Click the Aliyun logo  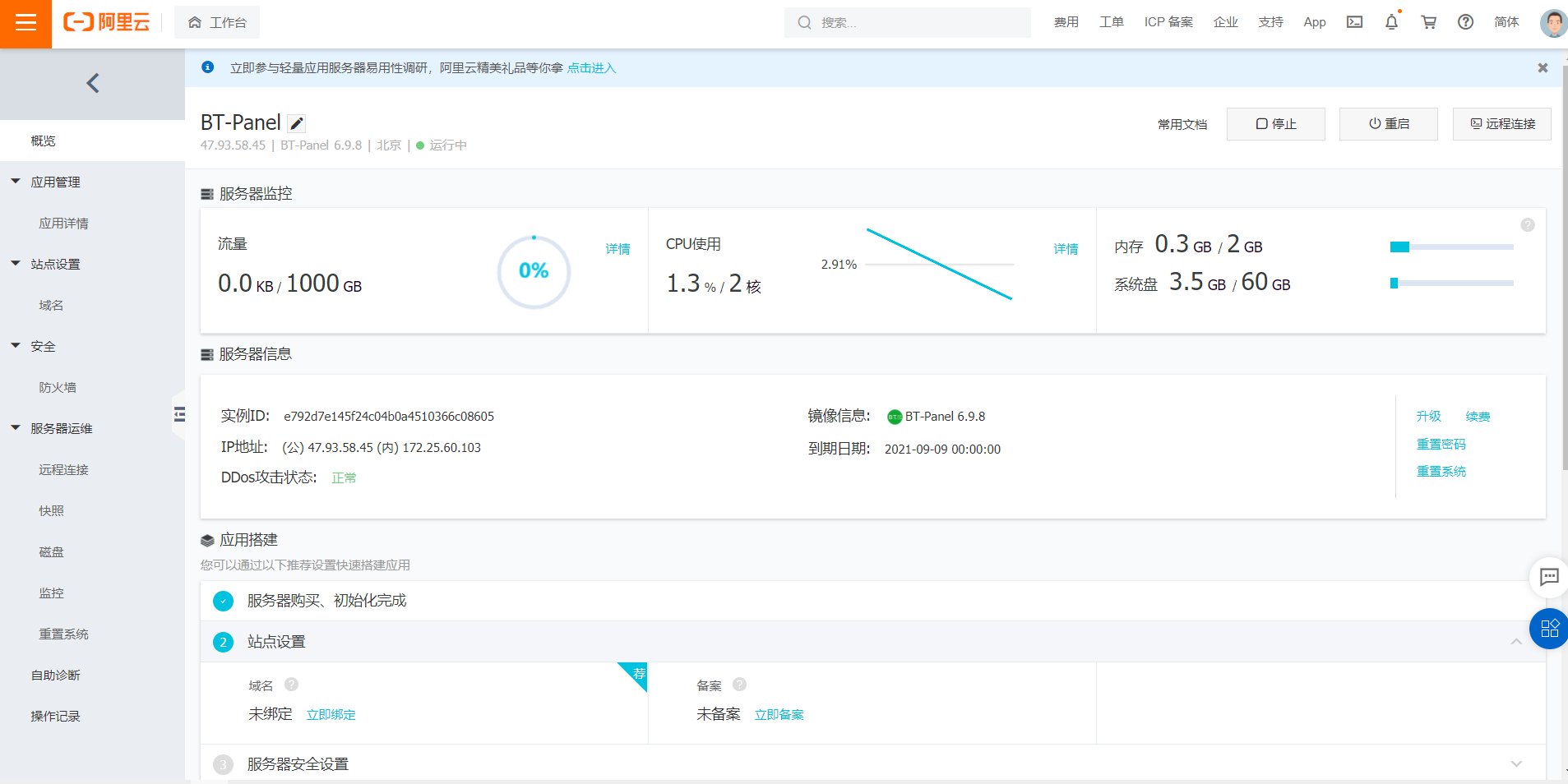(x=107, y=22)
